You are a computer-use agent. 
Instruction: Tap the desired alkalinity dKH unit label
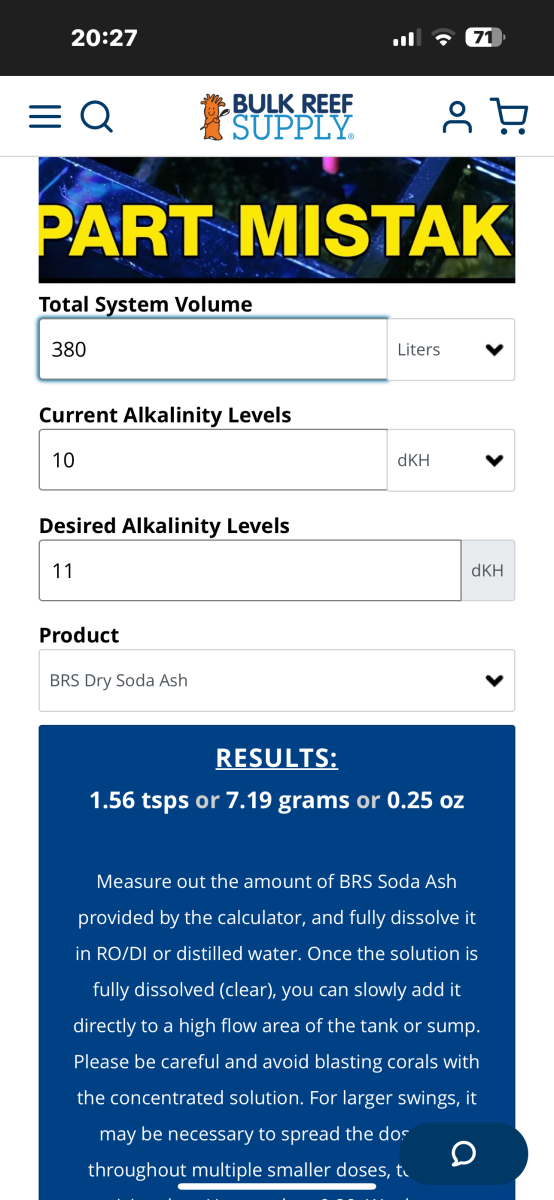[x=488, y=571]
